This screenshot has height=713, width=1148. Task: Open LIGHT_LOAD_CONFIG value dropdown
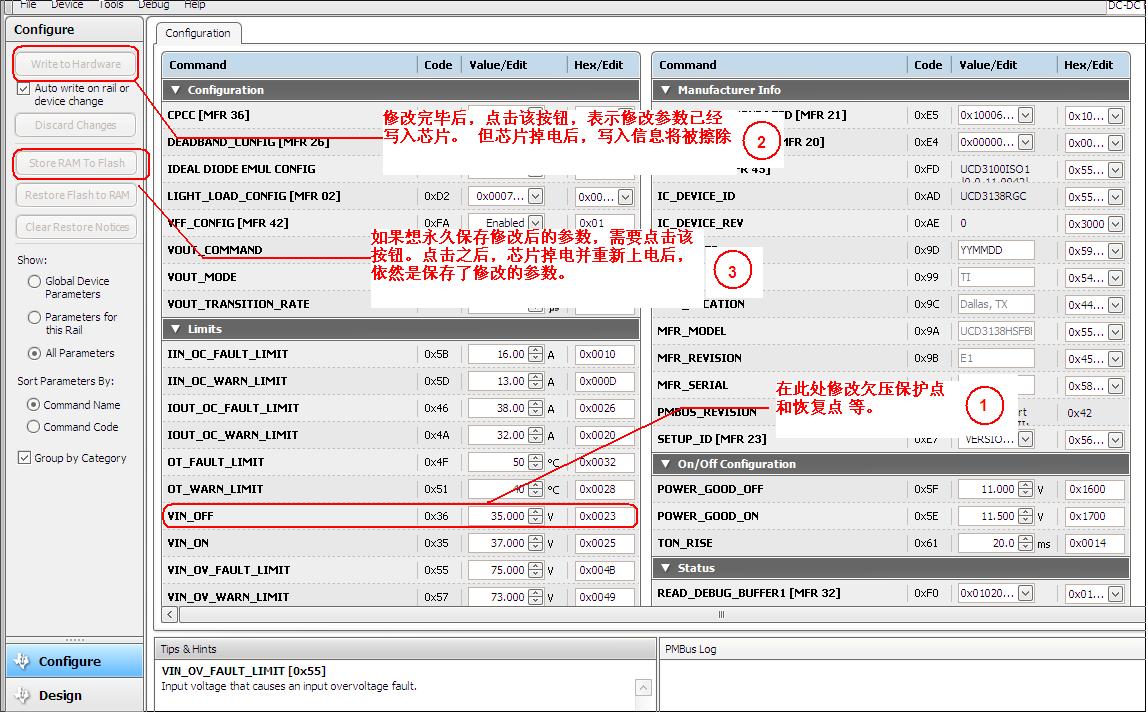(x=535, y=196)
